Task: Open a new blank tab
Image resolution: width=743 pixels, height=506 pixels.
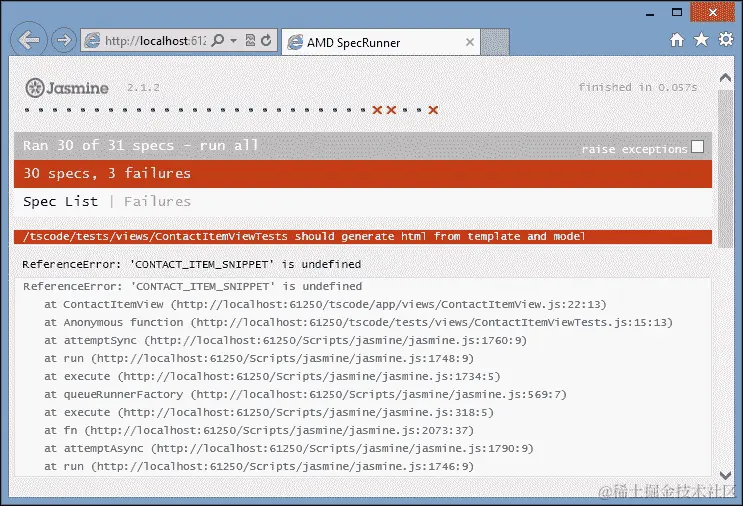Action: coord(495,42)
